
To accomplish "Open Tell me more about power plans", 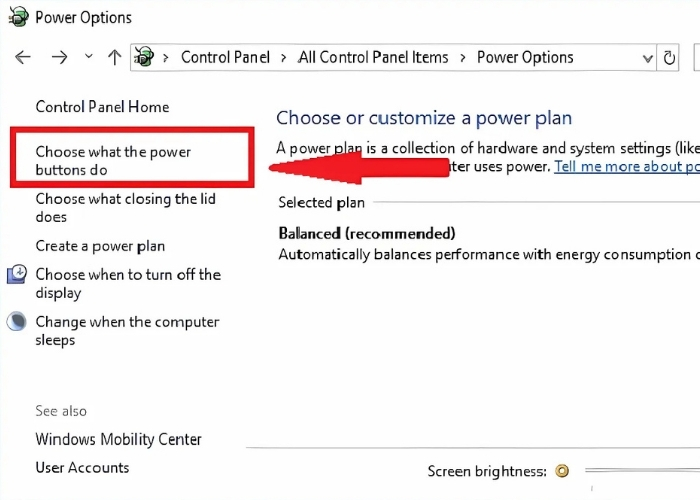I will pyautogui.click(x=626, y=167).
